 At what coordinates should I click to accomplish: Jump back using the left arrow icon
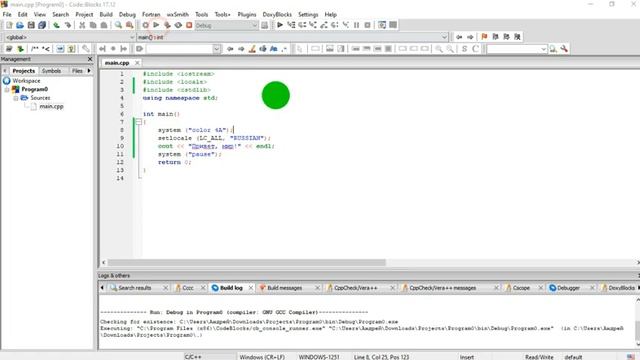coord(459,37)
